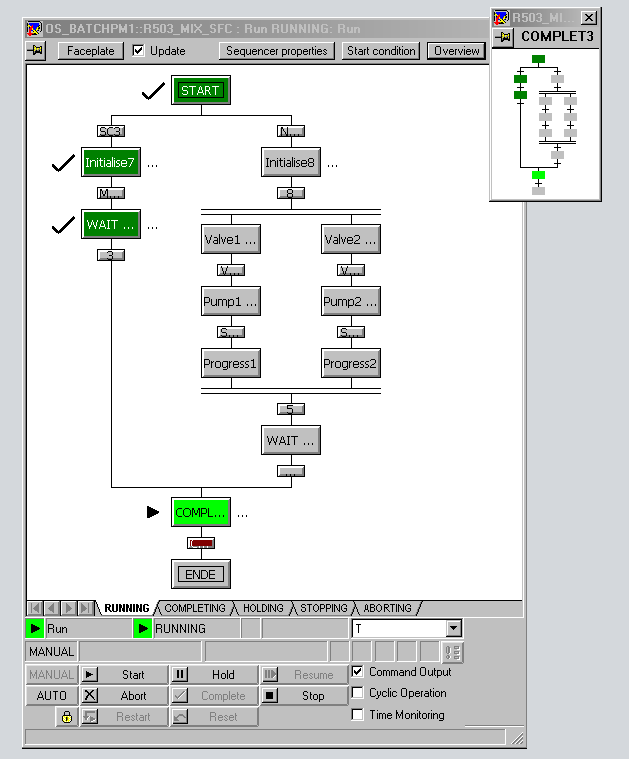Image resolution: width=629 pixels, height=759 pixels.
Task: Click the pin icon in main SFC toolbar
Action: (x=36, y=50)
